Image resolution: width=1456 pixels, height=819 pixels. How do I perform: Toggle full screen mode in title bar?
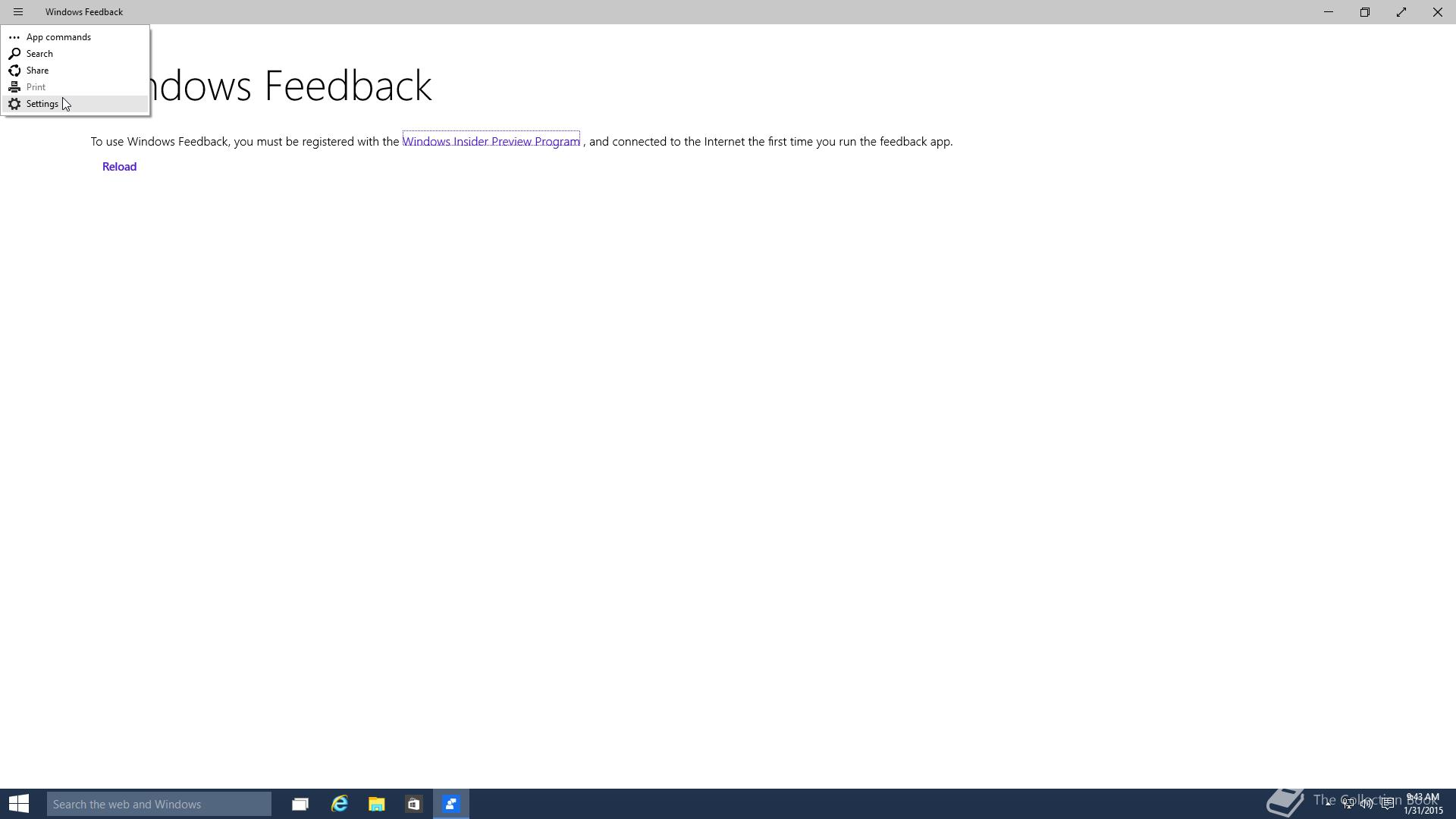(1401, 12)
